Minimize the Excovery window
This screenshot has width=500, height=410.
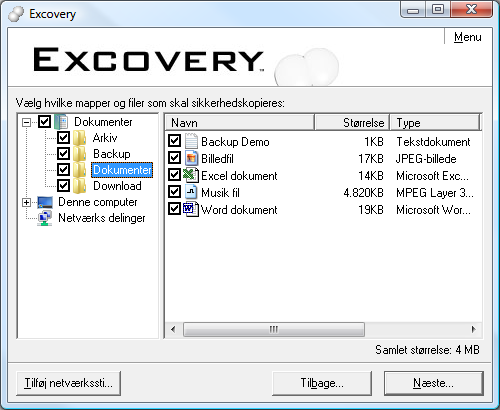click(413, 10)
